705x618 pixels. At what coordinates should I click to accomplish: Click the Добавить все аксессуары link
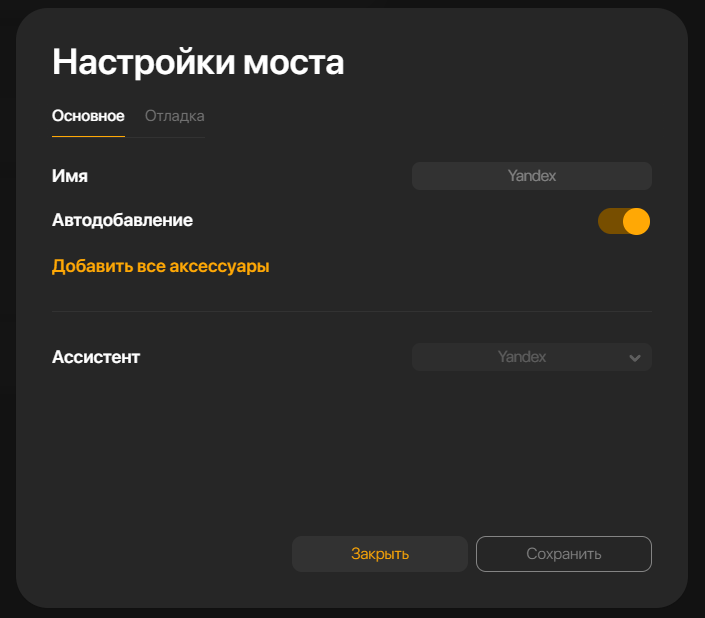click(161, 266)
